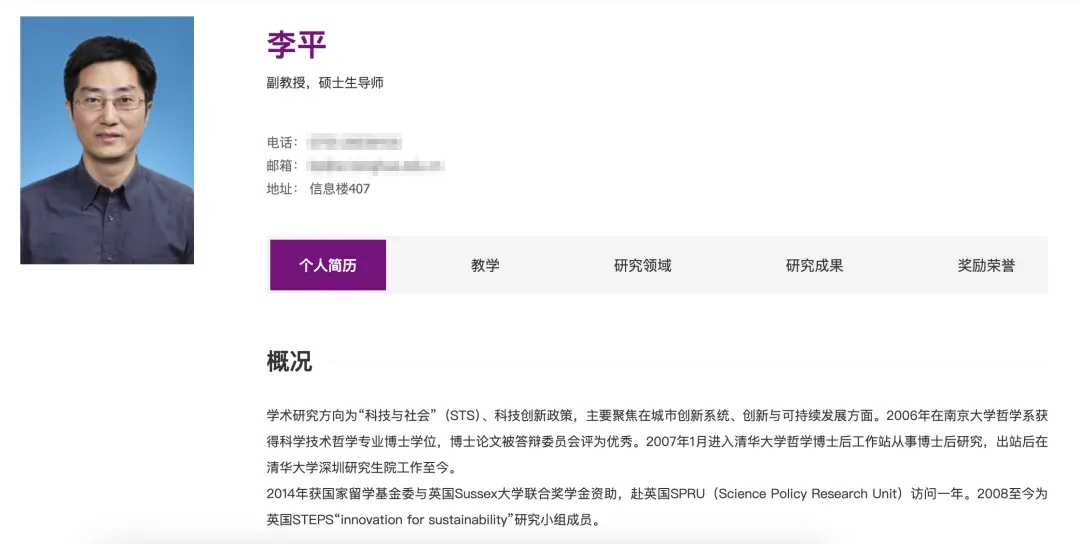1080x544 pixels.
Task: Go to the 奖励荣誉 tab
Action: pos(986,265)
